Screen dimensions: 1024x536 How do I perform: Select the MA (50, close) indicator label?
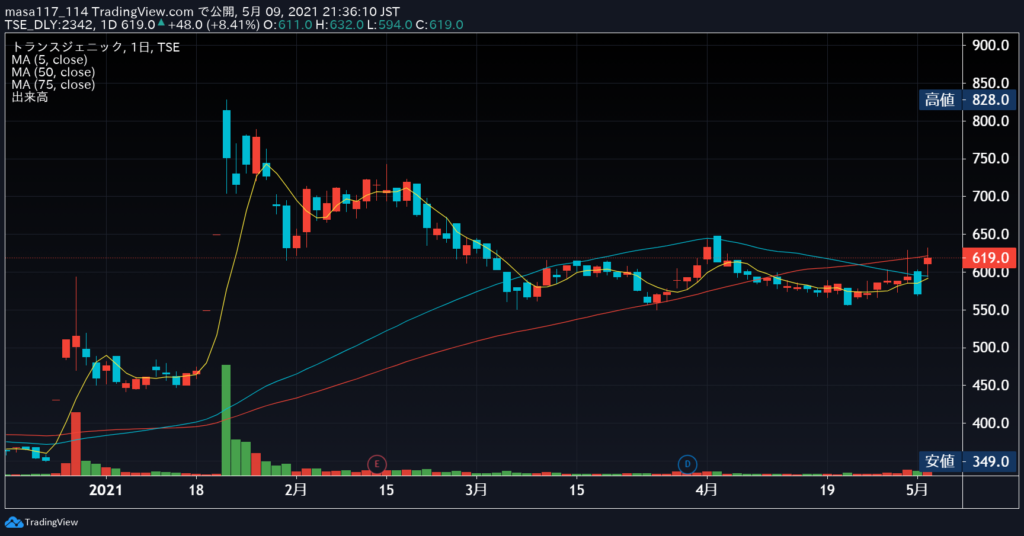[53, 72]
